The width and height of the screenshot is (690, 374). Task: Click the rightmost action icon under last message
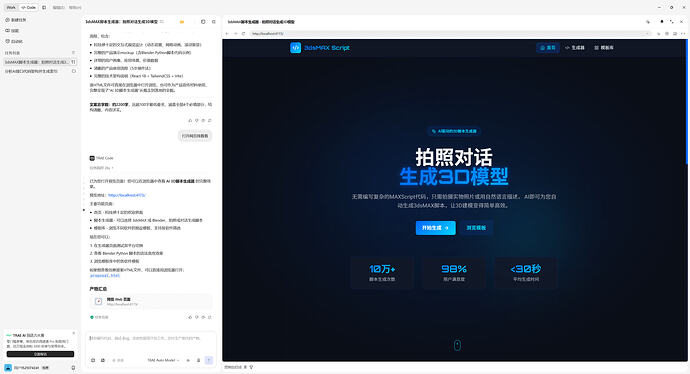[210, 317]
